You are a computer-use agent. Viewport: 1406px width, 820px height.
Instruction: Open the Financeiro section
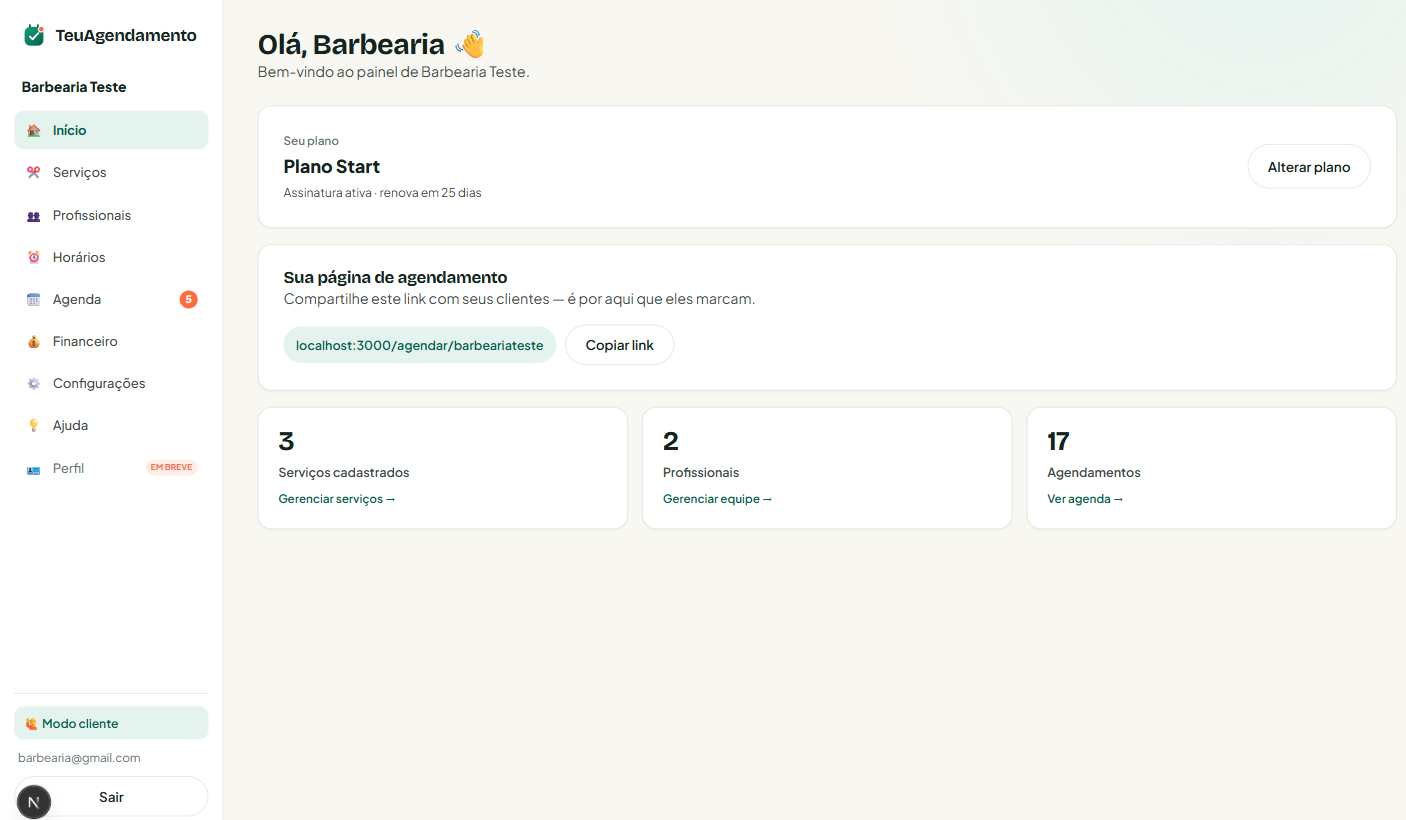point(111,341)
